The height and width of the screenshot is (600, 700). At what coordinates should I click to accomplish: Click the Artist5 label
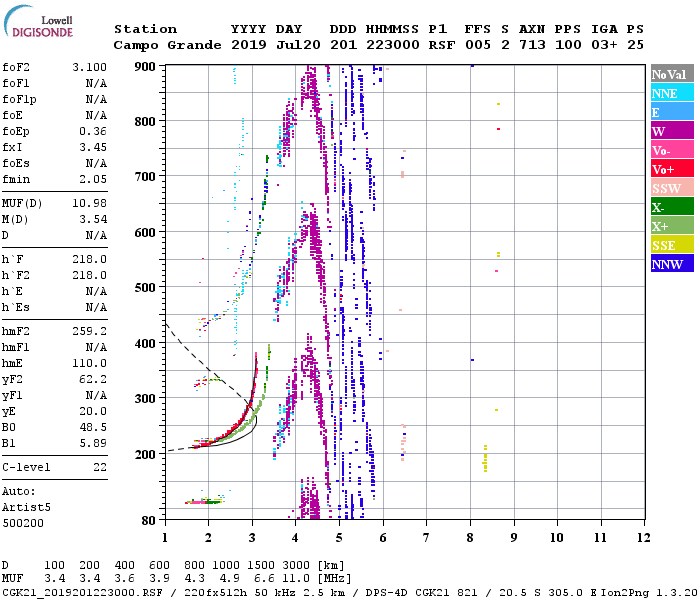26,508
